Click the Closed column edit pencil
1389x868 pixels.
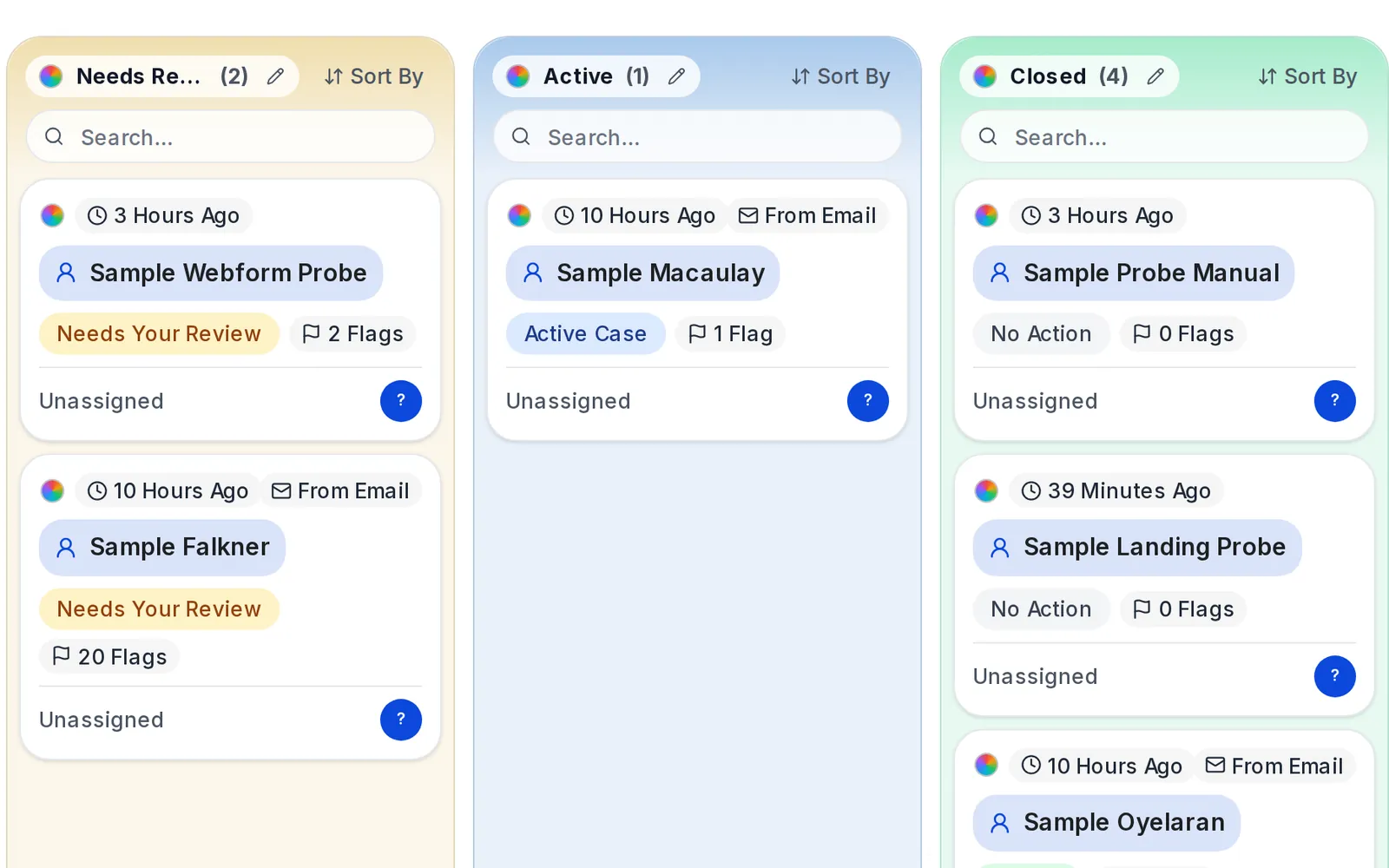[x=1155, y=76]
